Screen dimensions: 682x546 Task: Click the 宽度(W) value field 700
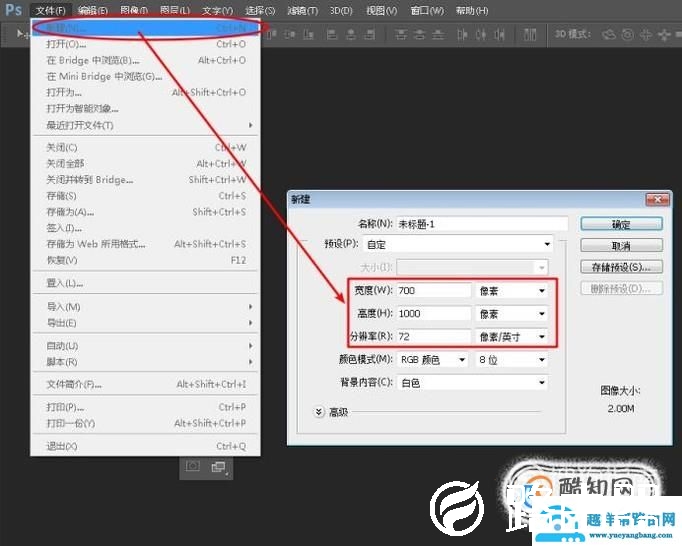pyautogui.click(x=434, y=291)
